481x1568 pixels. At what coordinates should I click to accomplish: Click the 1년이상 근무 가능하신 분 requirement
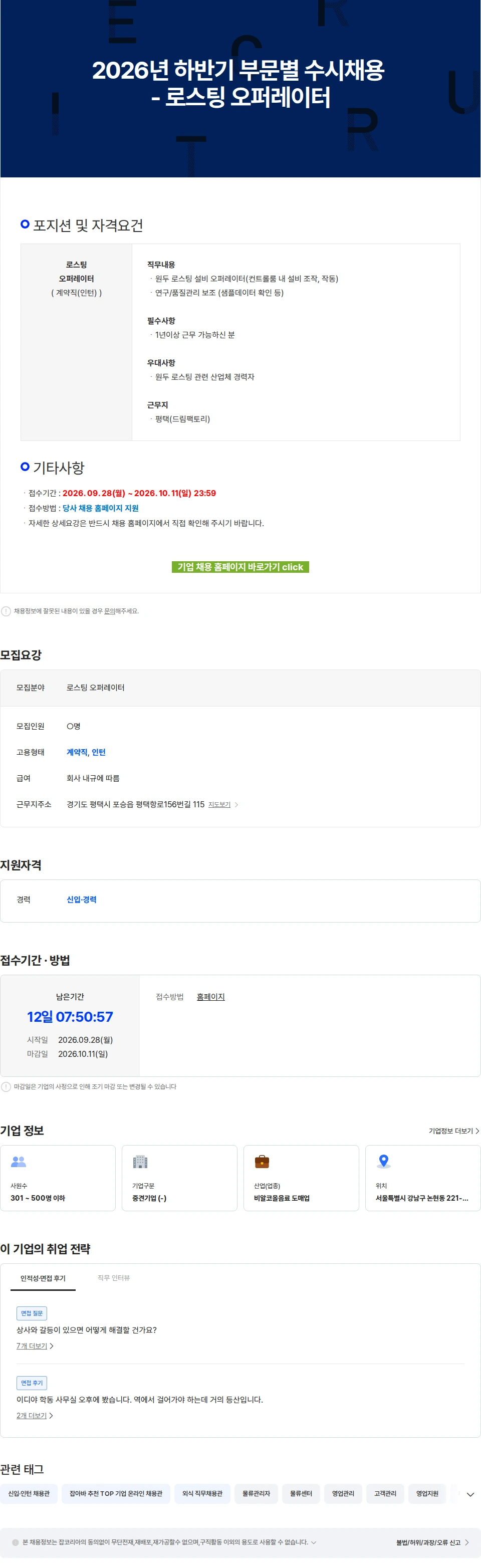[195, 335]
